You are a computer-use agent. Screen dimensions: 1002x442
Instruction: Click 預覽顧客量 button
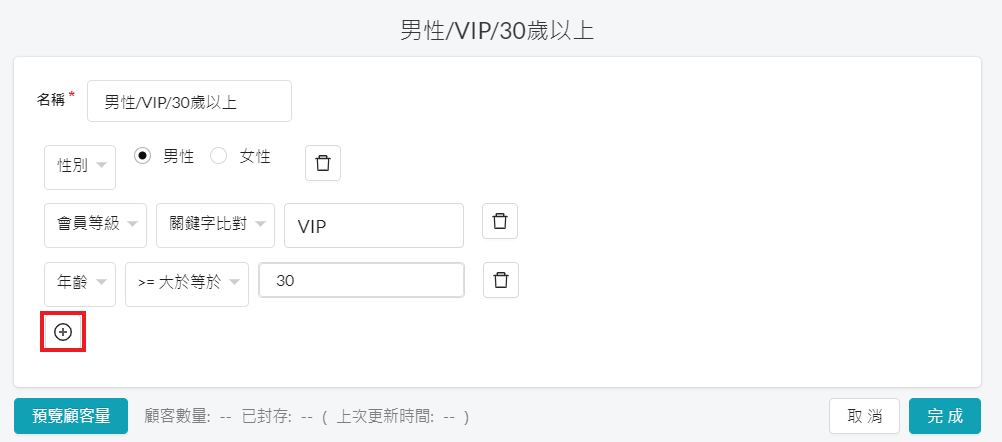pos(71,416)
